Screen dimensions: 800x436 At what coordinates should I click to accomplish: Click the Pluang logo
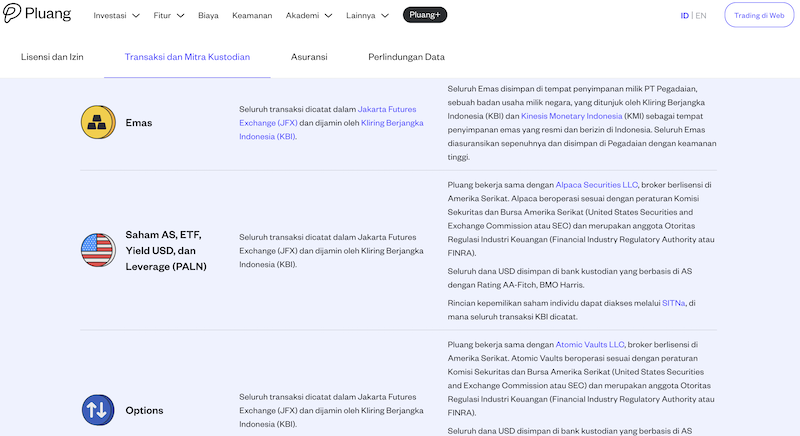click(37, 13)
